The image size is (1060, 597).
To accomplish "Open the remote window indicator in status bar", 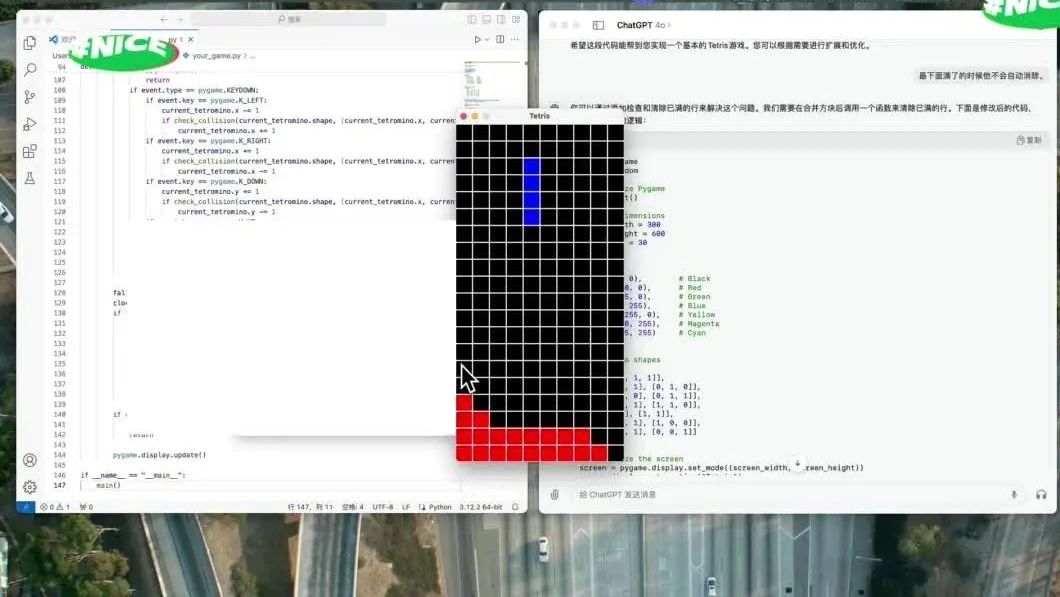I will pos(26,506).
